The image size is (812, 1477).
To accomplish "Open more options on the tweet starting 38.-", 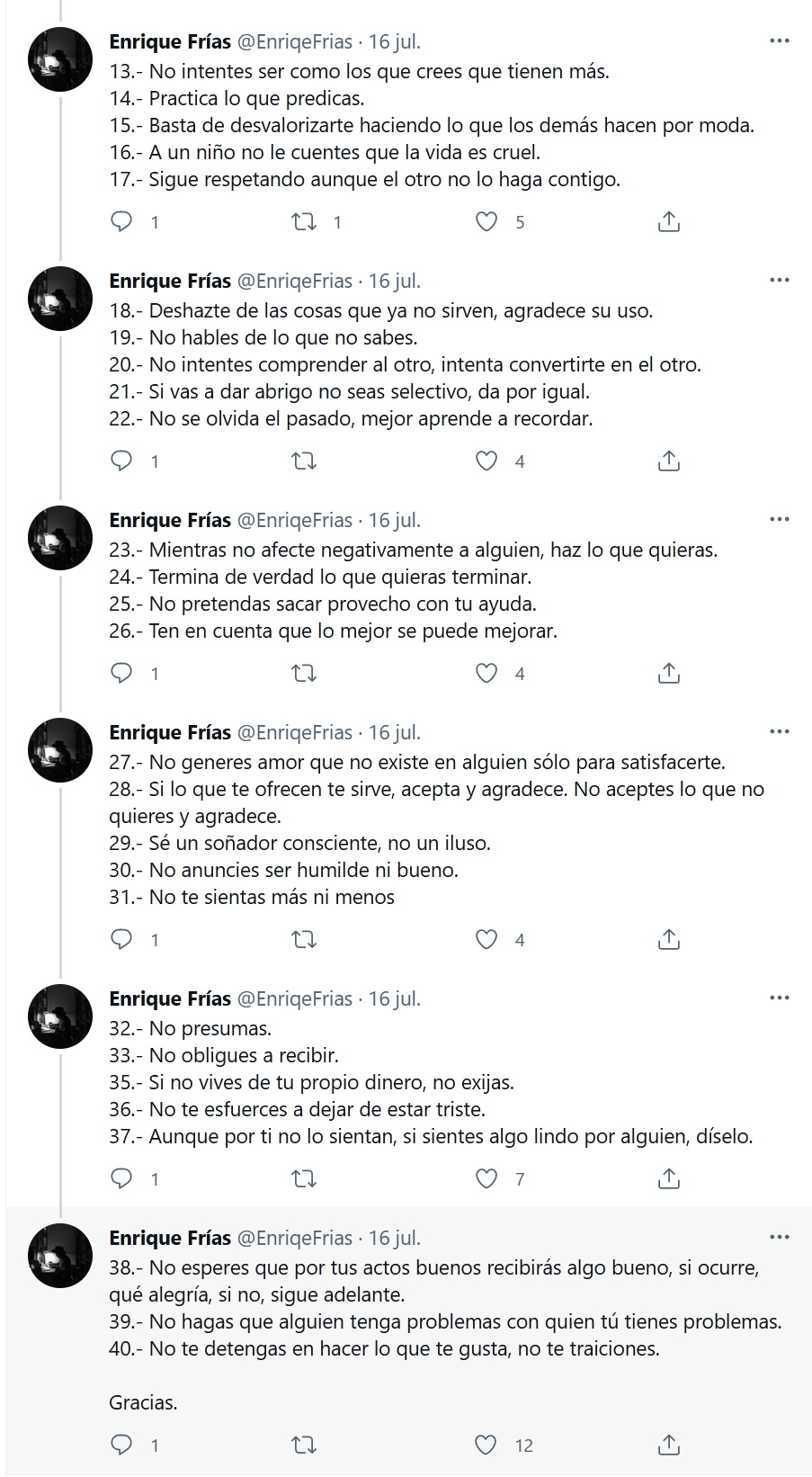I will coord(780,1238).
